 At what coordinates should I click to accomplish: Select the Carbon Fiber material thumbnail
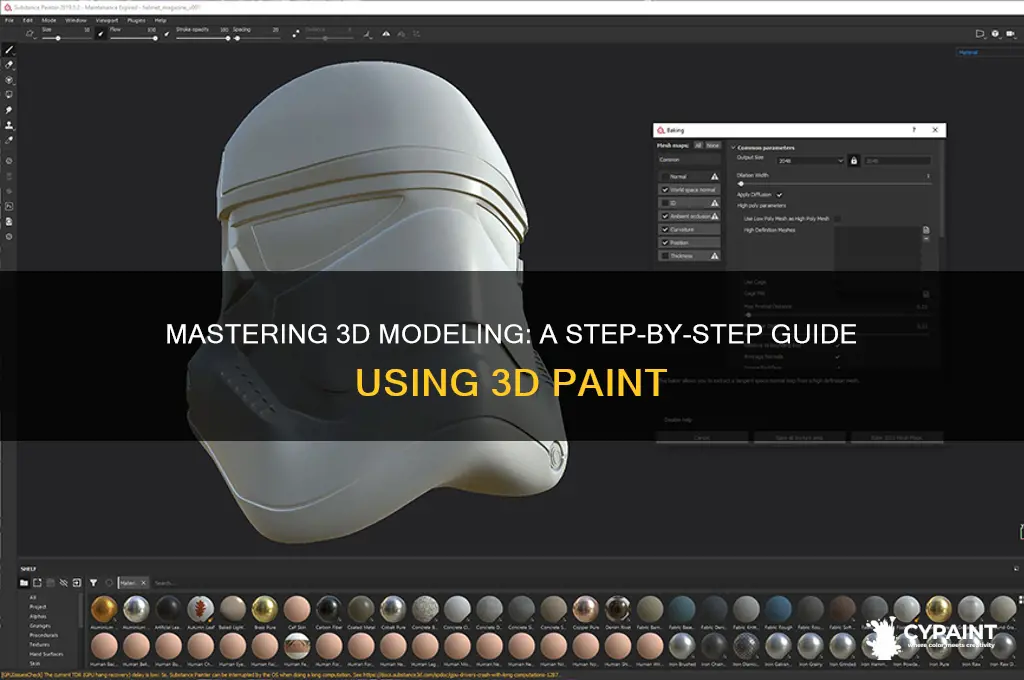pyautogui.click(x=328, y=611)
